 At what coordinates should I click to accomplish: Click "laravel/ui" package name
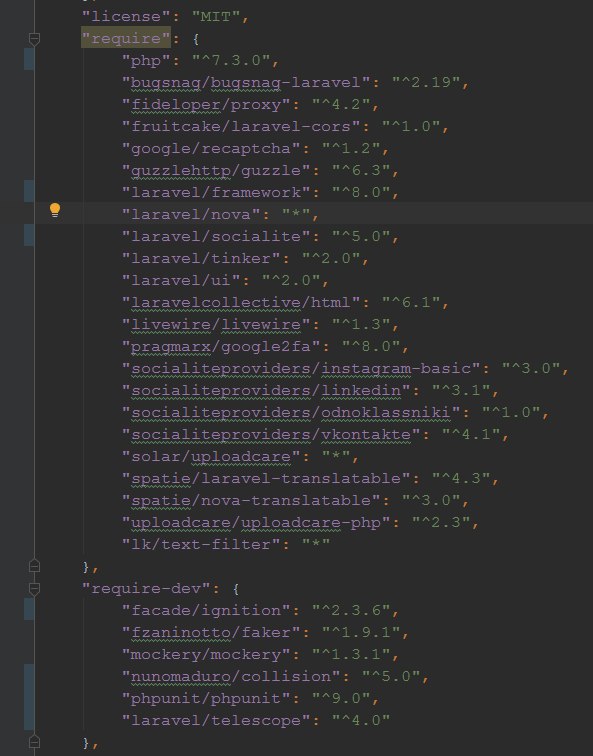click(x=181, y=280)
